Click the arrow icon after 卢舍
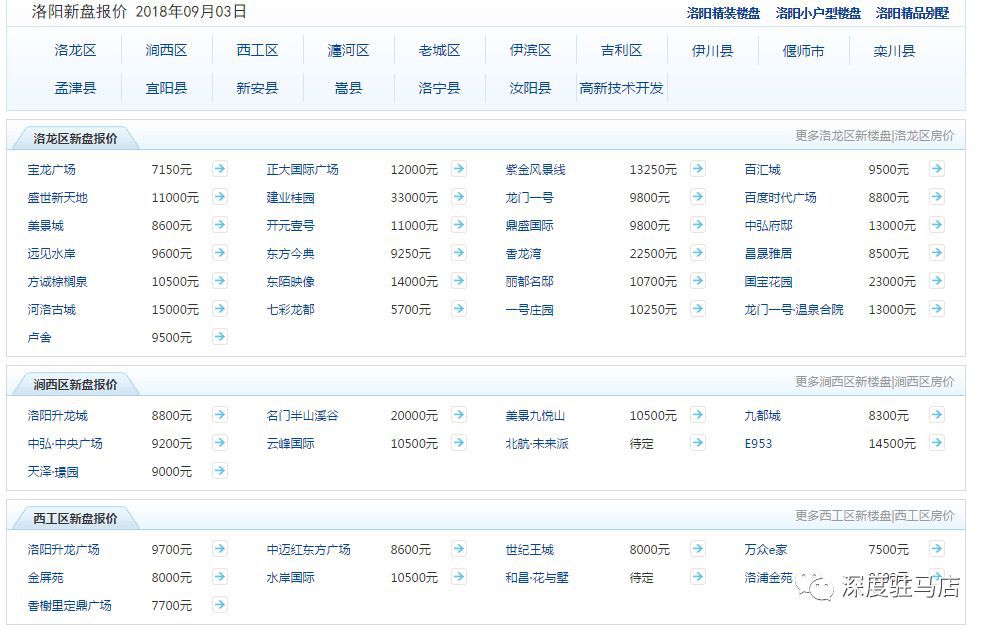 [x=219, y=337]
